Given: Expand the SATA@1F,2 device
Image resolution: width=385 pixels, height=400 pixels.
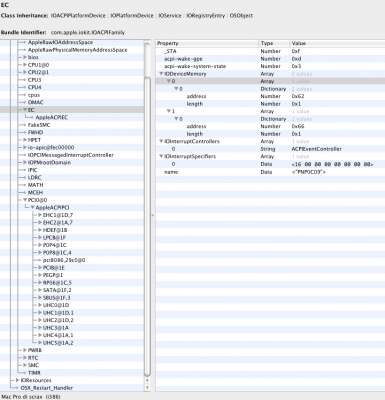Looking at the screenshot, I should pos(40,290).
